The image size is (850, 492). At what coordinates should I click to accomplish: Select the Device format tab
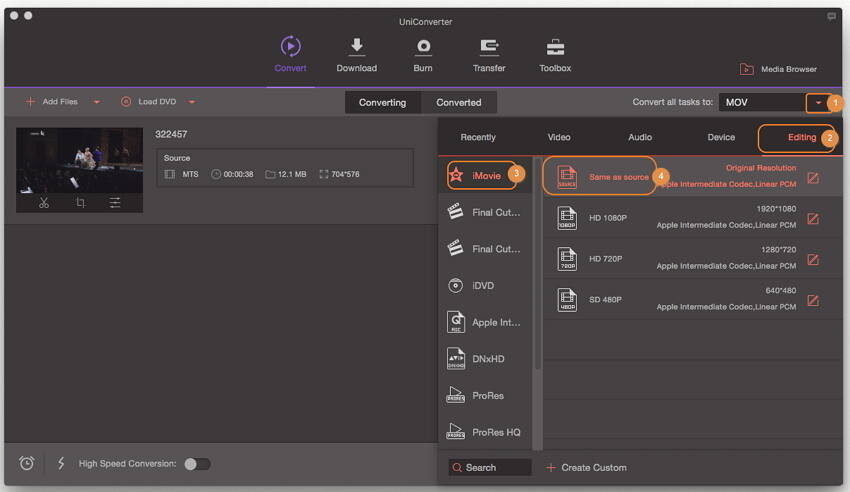[721, 137]
